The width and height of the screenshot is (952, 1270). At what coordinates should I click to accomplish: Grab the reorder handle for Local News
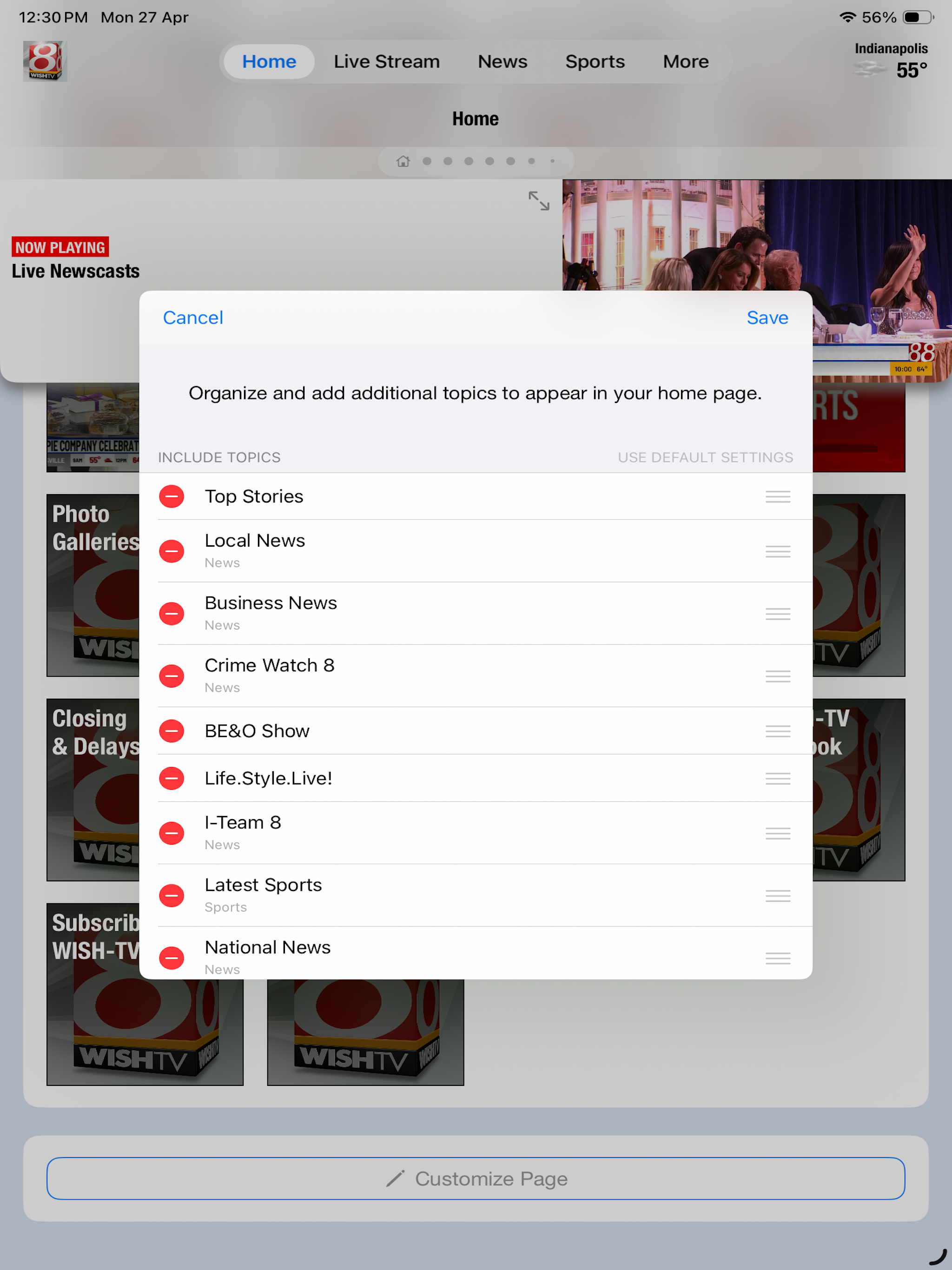pos(777,552)
